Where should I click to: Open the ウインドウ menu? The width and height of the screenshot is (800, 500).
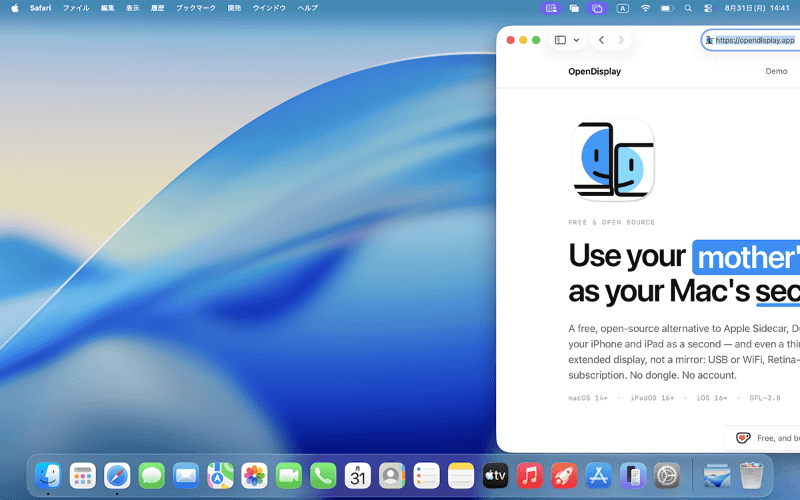pyautogui.click(x=269, y=8)
